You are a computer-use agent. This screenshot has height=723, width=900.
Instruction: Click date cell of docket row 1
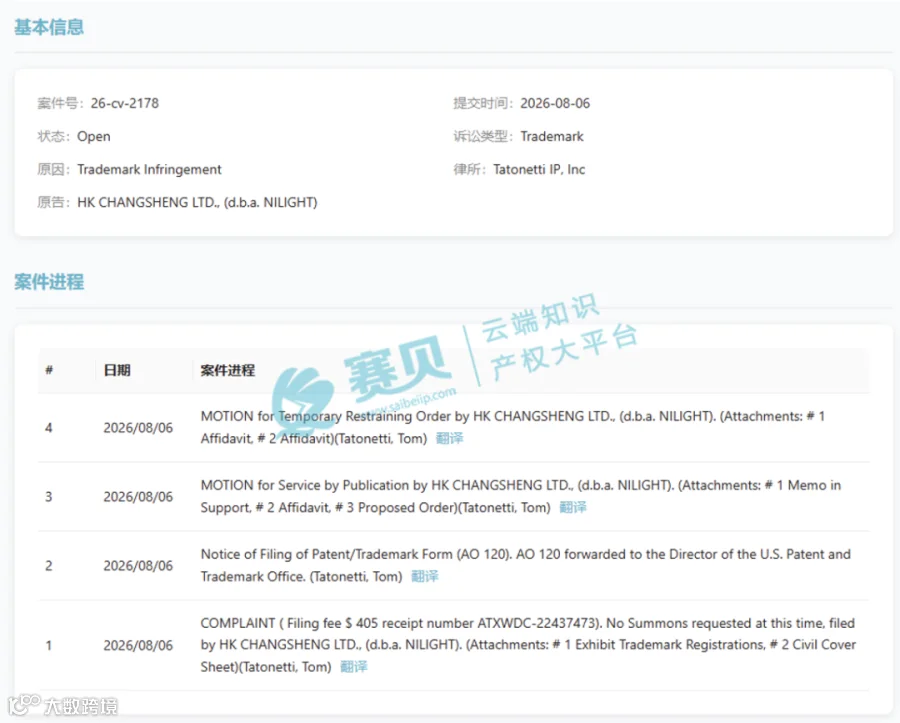138,646
